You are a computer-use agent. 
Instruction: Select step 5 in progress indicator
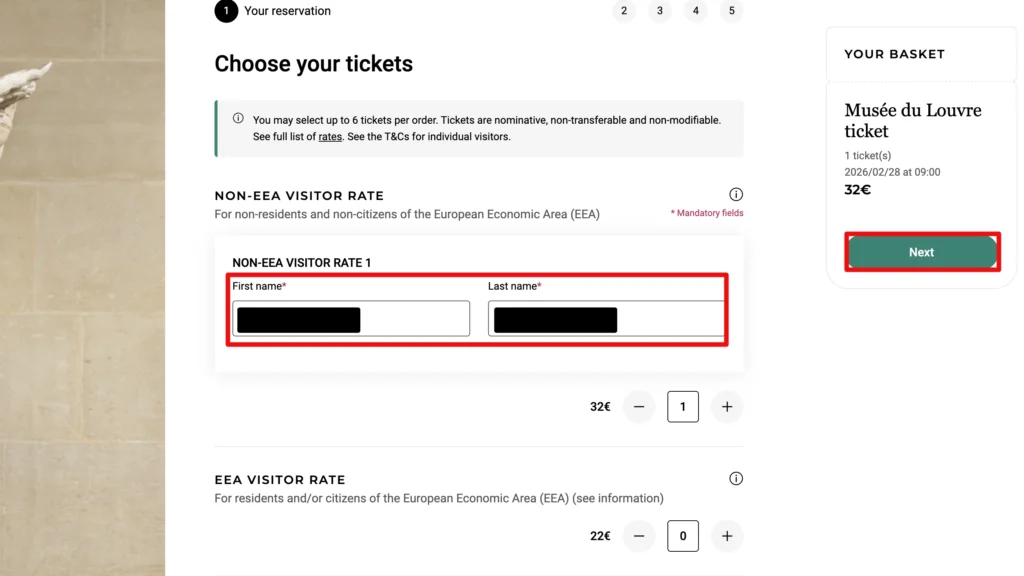[732, 11]
